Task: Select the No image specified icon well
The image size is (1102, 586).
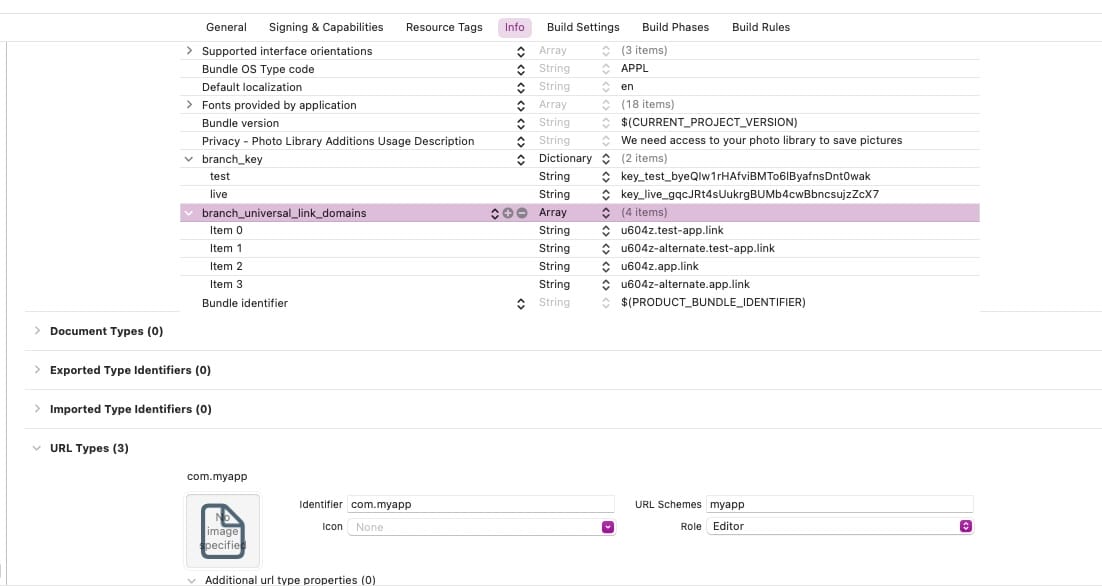Action: pyautogui.click(x=223, y=530)
